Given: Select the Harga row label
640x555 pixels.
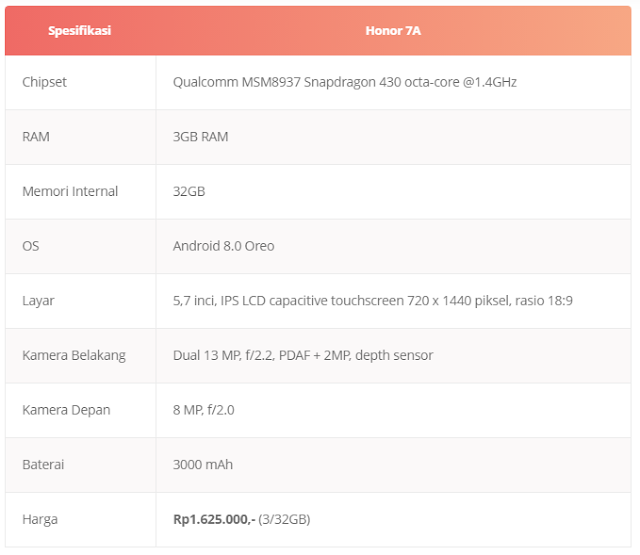Looking at the screenshot, I should (x=40, y=520).
